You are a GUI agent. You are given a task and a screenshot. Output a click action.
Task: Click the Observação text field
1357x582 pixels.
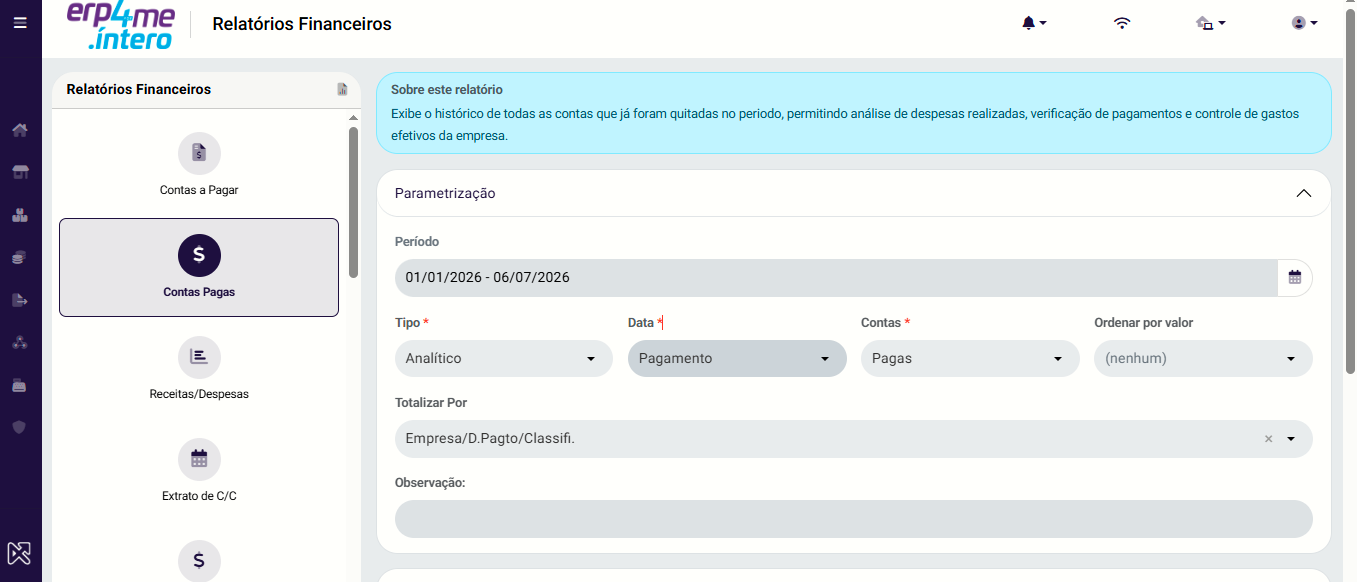(x=854, y=519)
